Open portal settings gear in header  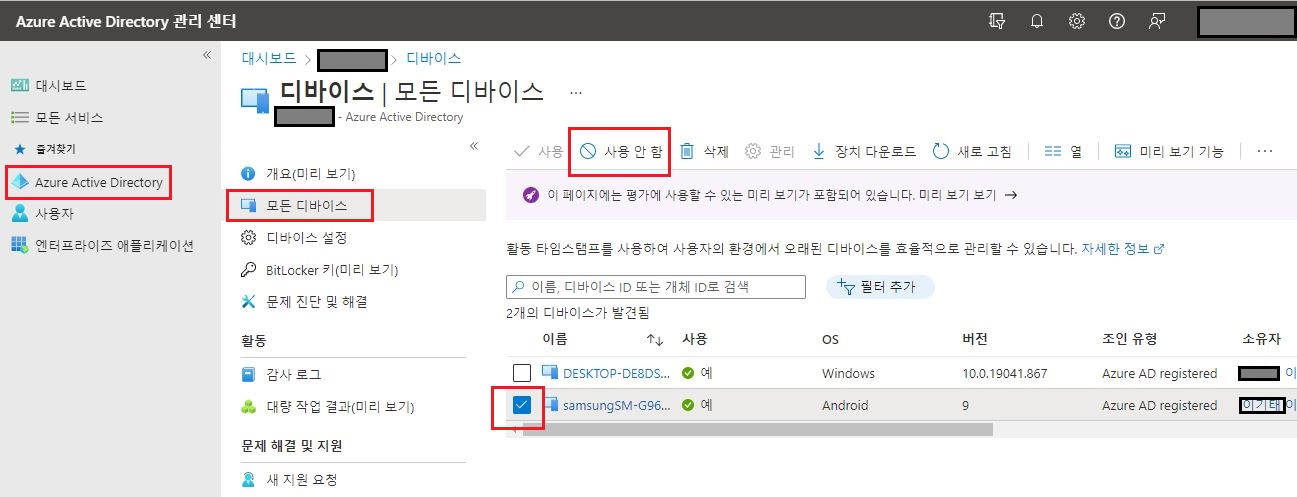tap(1077, 21)
